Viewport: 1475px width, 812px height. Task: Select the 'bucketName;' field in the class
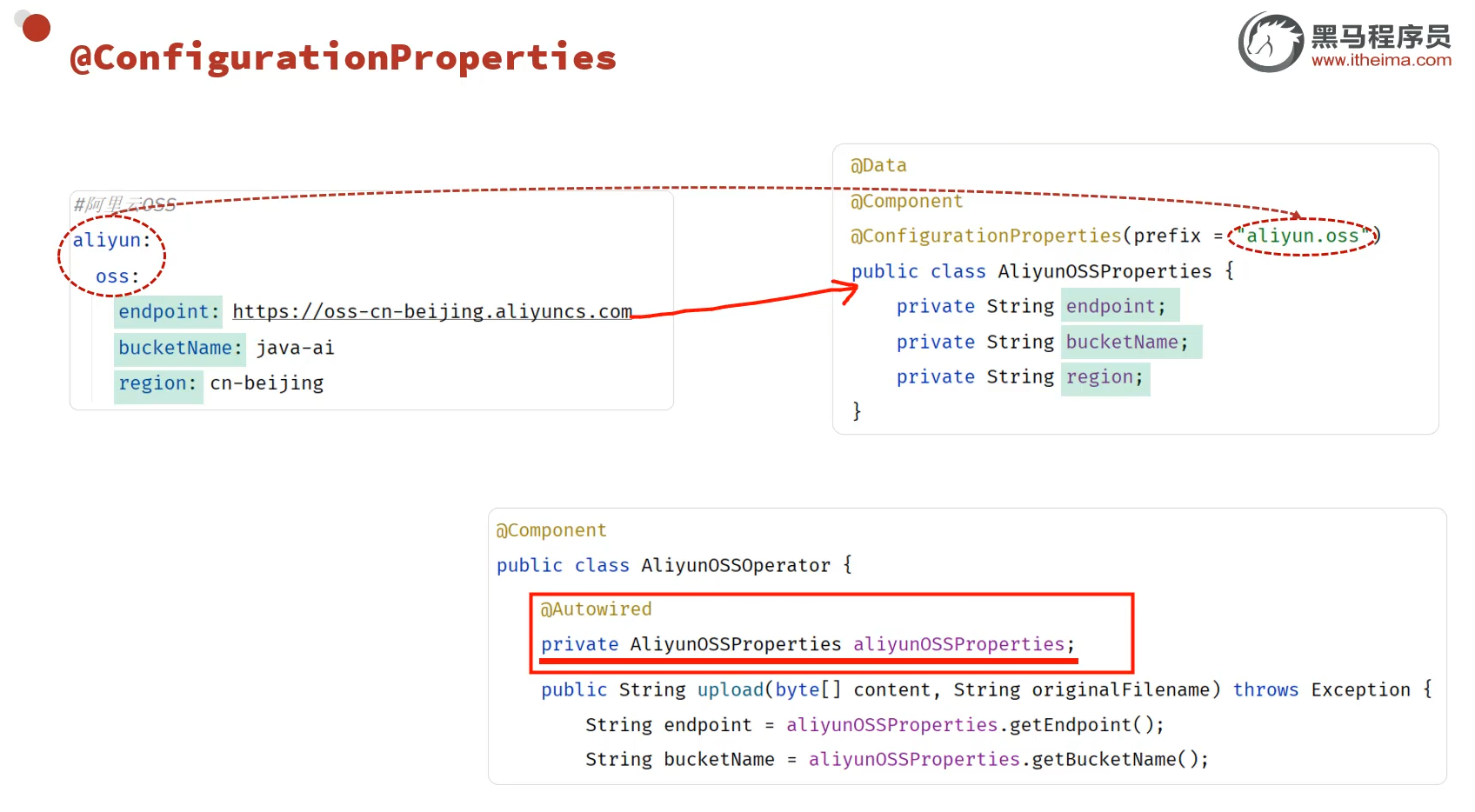1131,342
